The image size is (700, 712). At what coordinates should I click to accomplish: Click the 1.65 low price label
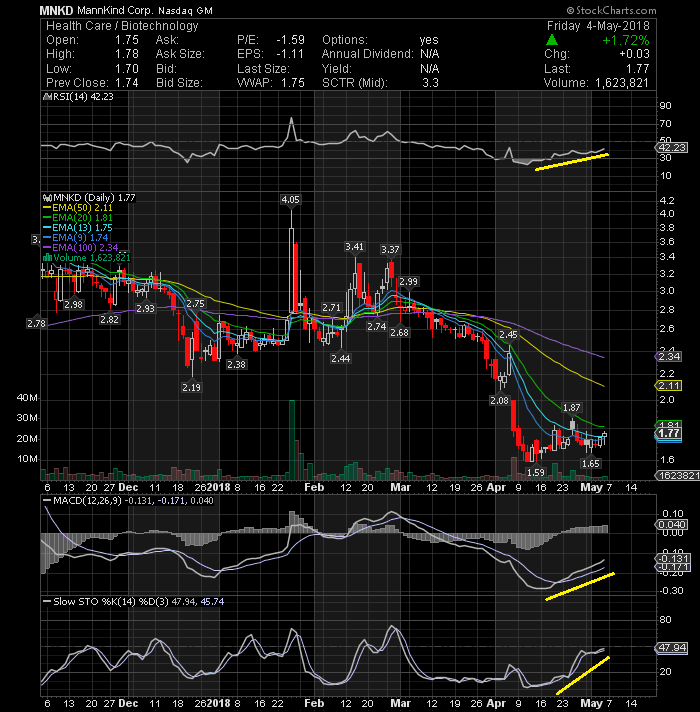pyautogui.click(x=591, y=464)
